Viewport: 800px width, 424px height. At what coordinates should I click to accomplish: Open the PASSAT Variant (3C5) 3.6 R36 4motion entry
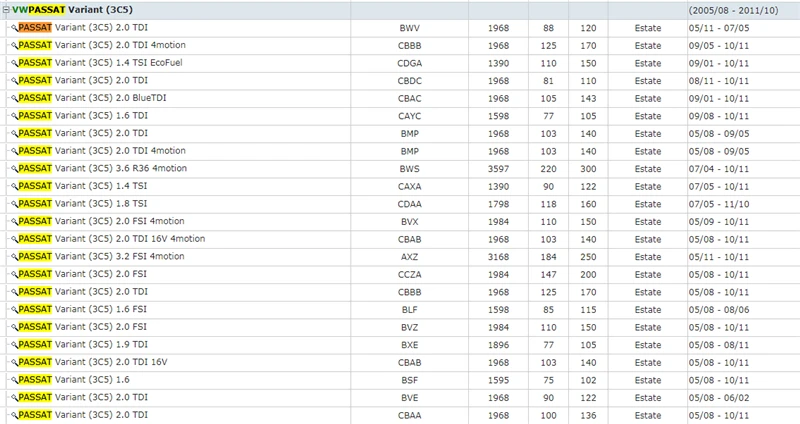pyautogui.click(x=103, y=168)
